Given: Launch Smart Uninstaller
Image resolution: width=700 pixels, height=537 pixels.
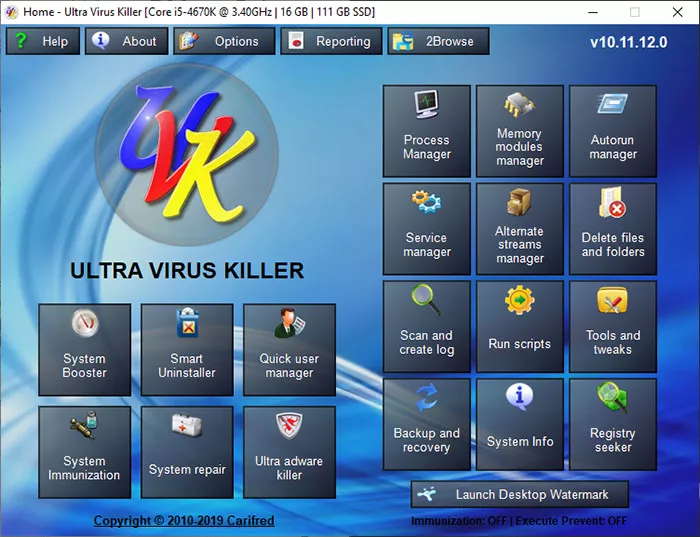Looking at the screenshot, I should (x=187, y=350).
